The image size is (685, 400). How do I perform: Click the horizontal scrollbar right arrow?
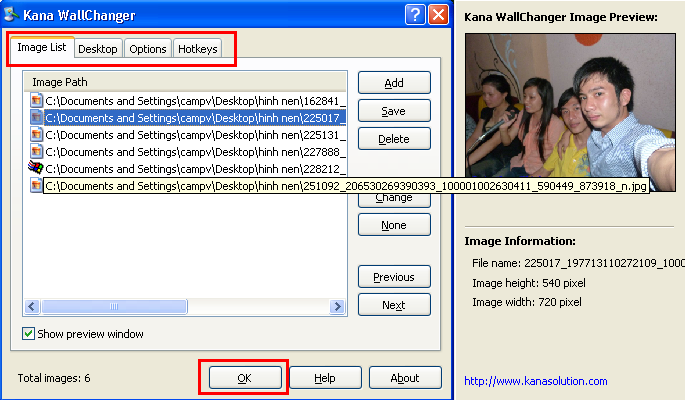337,306
